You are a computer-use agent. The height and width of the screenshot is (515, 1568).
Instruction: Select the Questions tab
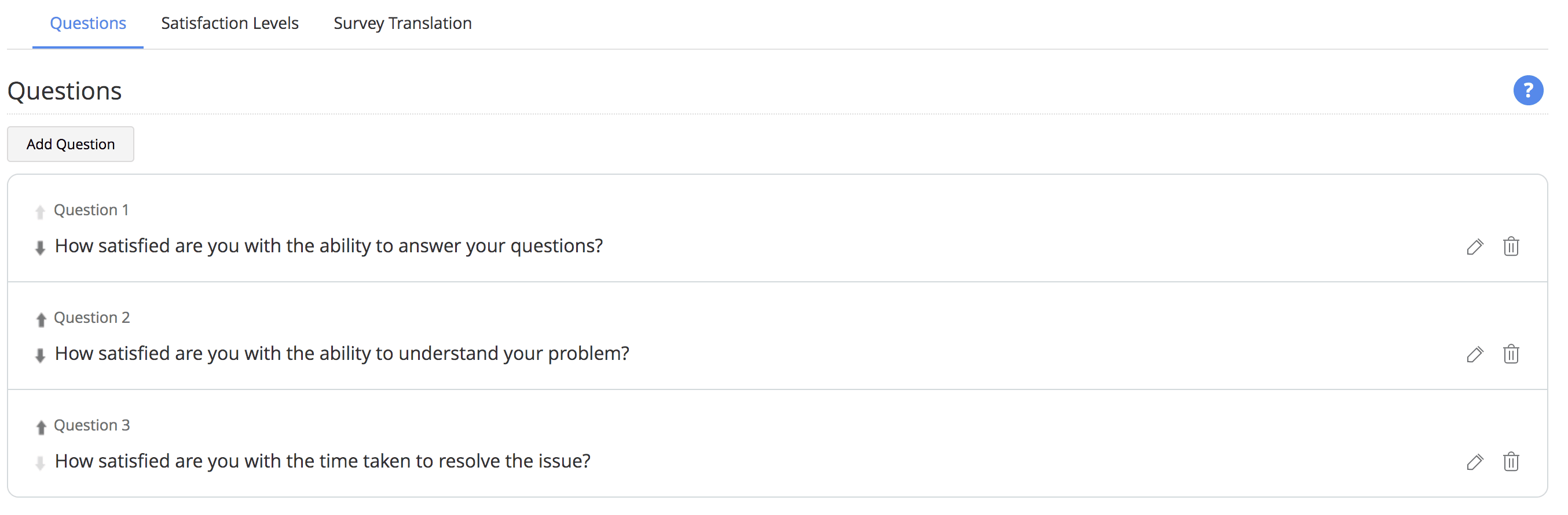(87, 23)
